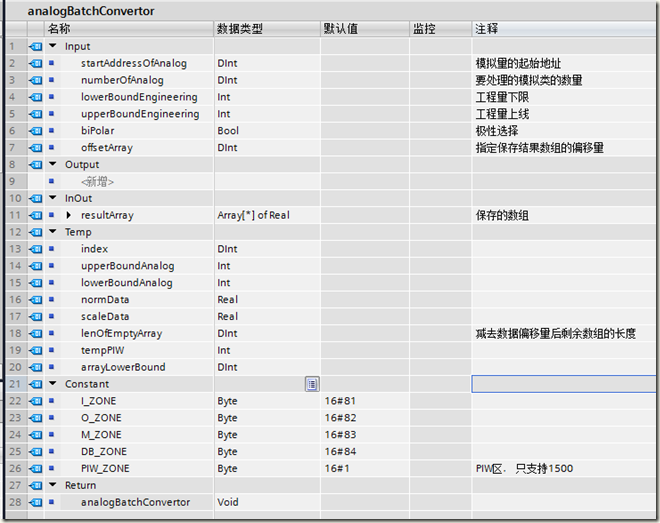The width and height of the screenshot is (660, 523).
Task: Sort by the 名称 column header
Action: tap(129, 29)
